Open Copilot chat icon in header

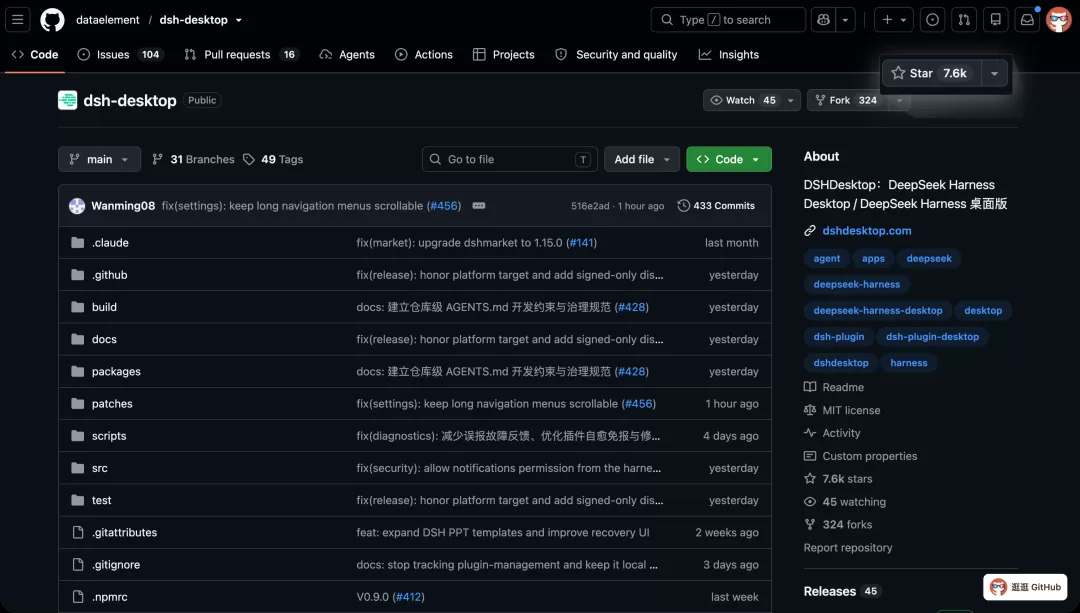coord(824,20)
